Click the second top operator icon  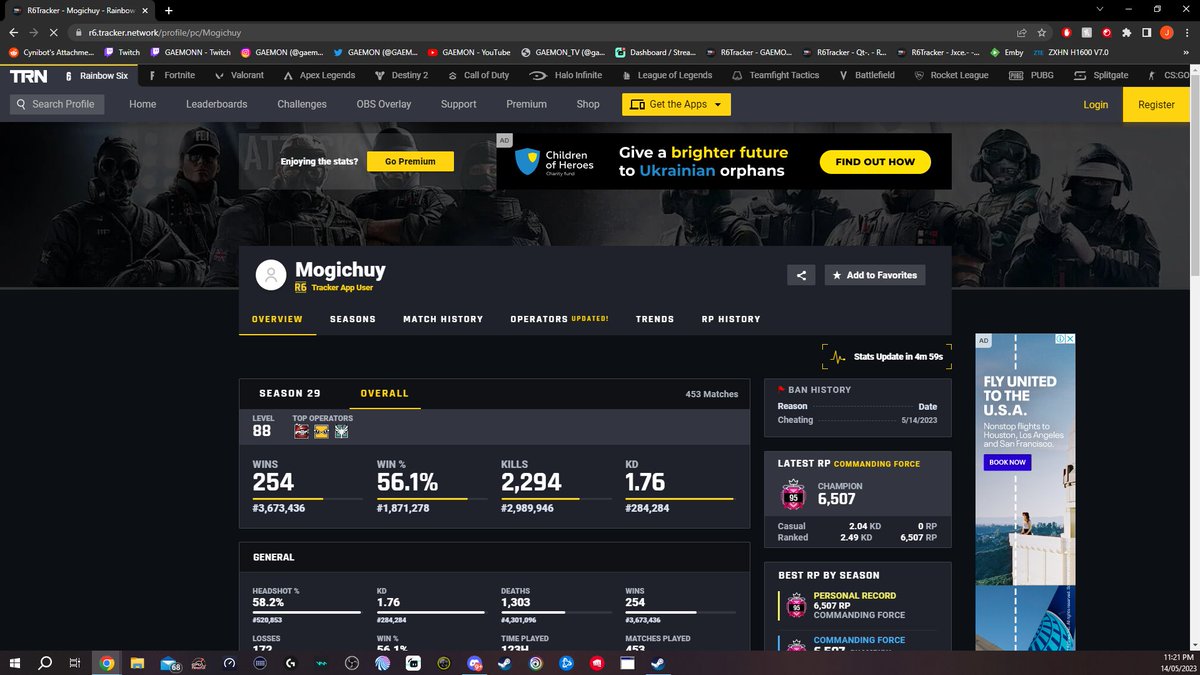[322, 432]
